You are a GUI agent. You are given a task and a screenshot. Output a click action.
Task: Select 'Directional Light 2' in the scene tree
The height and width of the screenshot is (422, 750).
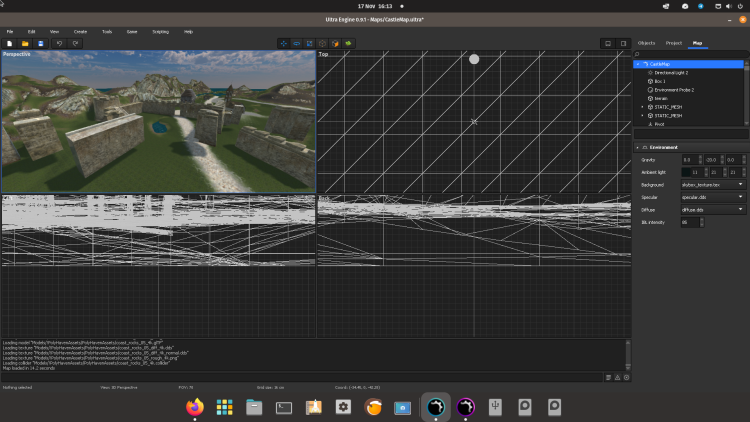671,73
